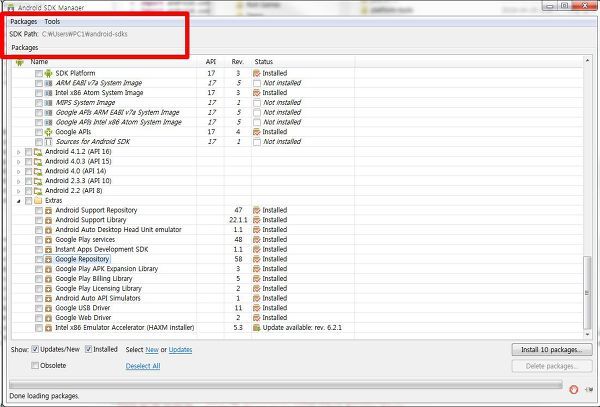Click the SDK Path field value

pyautogui.click(x=85, y=34)
